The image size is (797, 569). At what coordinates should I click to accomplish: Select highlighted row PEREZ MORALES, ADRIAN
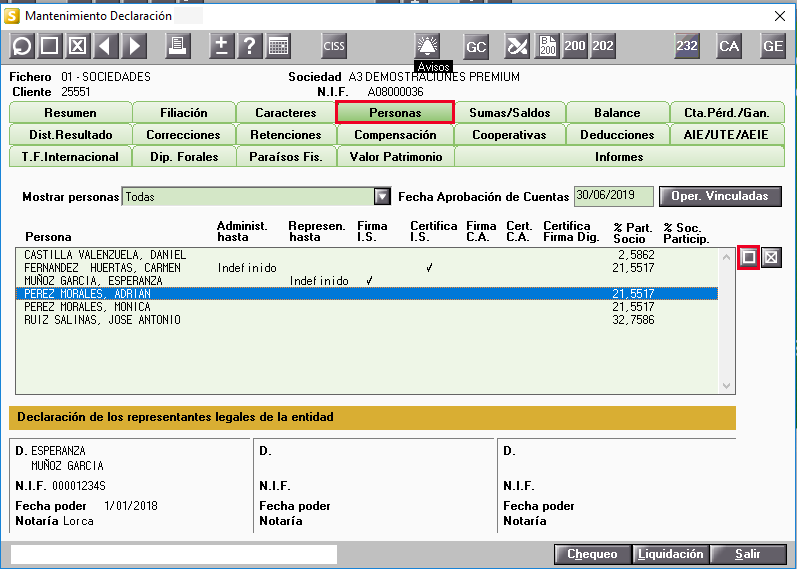pos(366,294)
